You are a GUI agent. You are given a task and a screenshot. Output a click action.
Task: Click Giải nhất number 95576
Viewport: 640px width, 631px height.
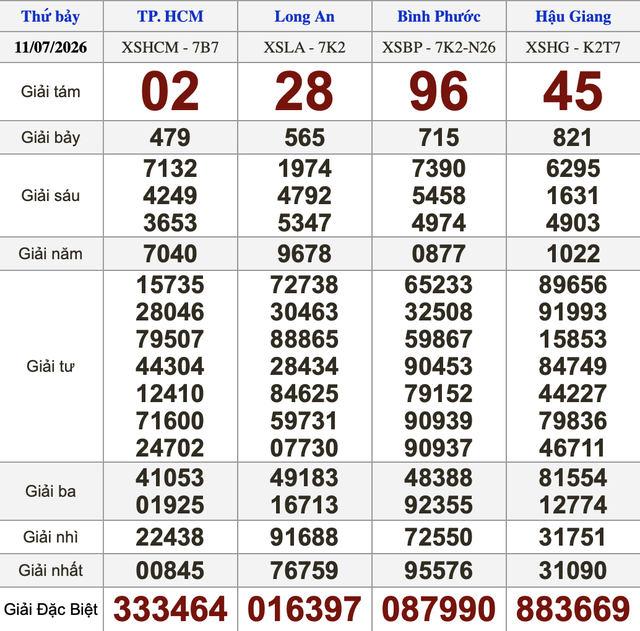click(x=439, y=570)
